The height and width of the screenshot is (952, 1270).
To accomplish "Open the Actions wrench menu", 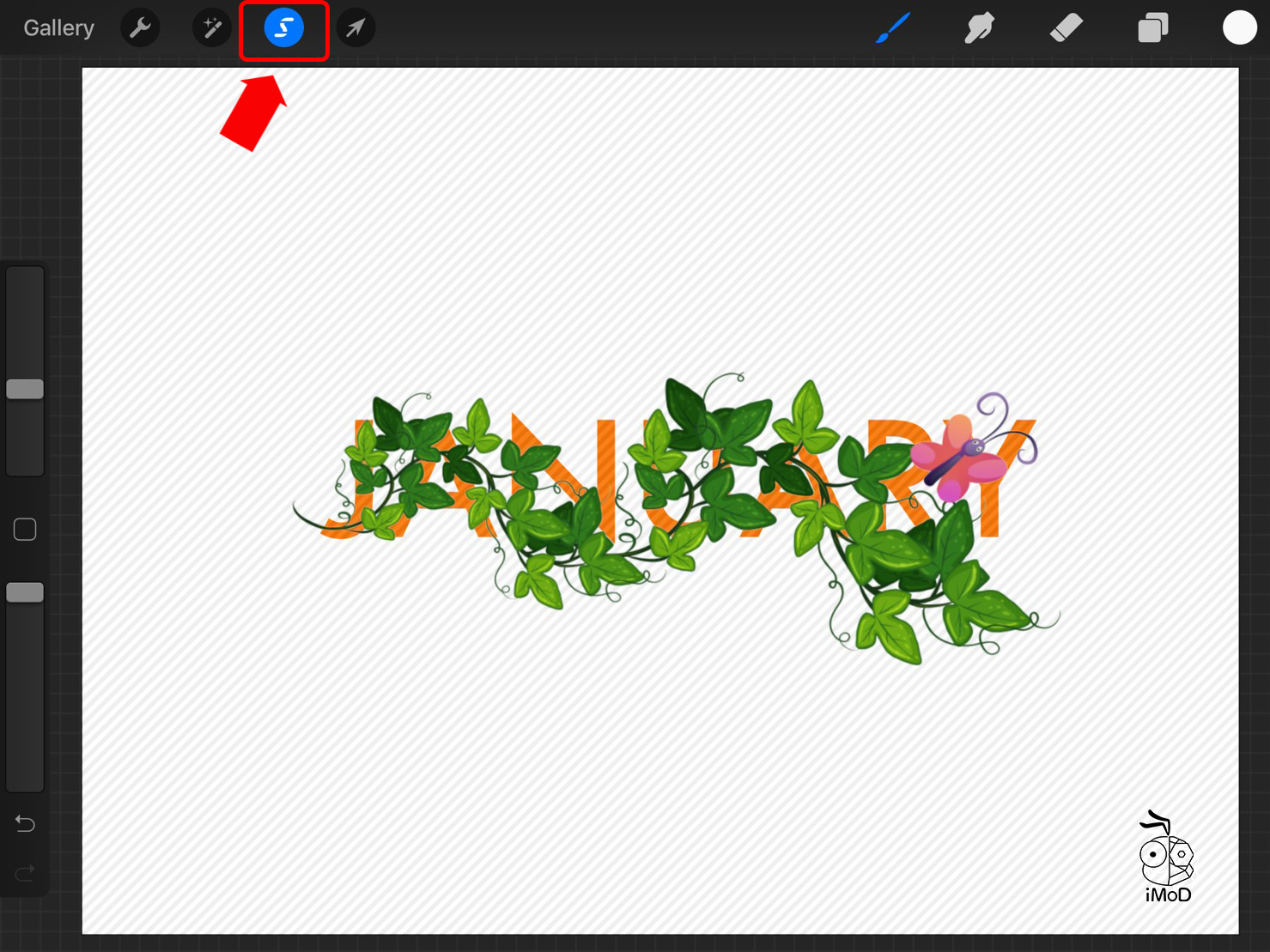I will [x=140, y=28].
